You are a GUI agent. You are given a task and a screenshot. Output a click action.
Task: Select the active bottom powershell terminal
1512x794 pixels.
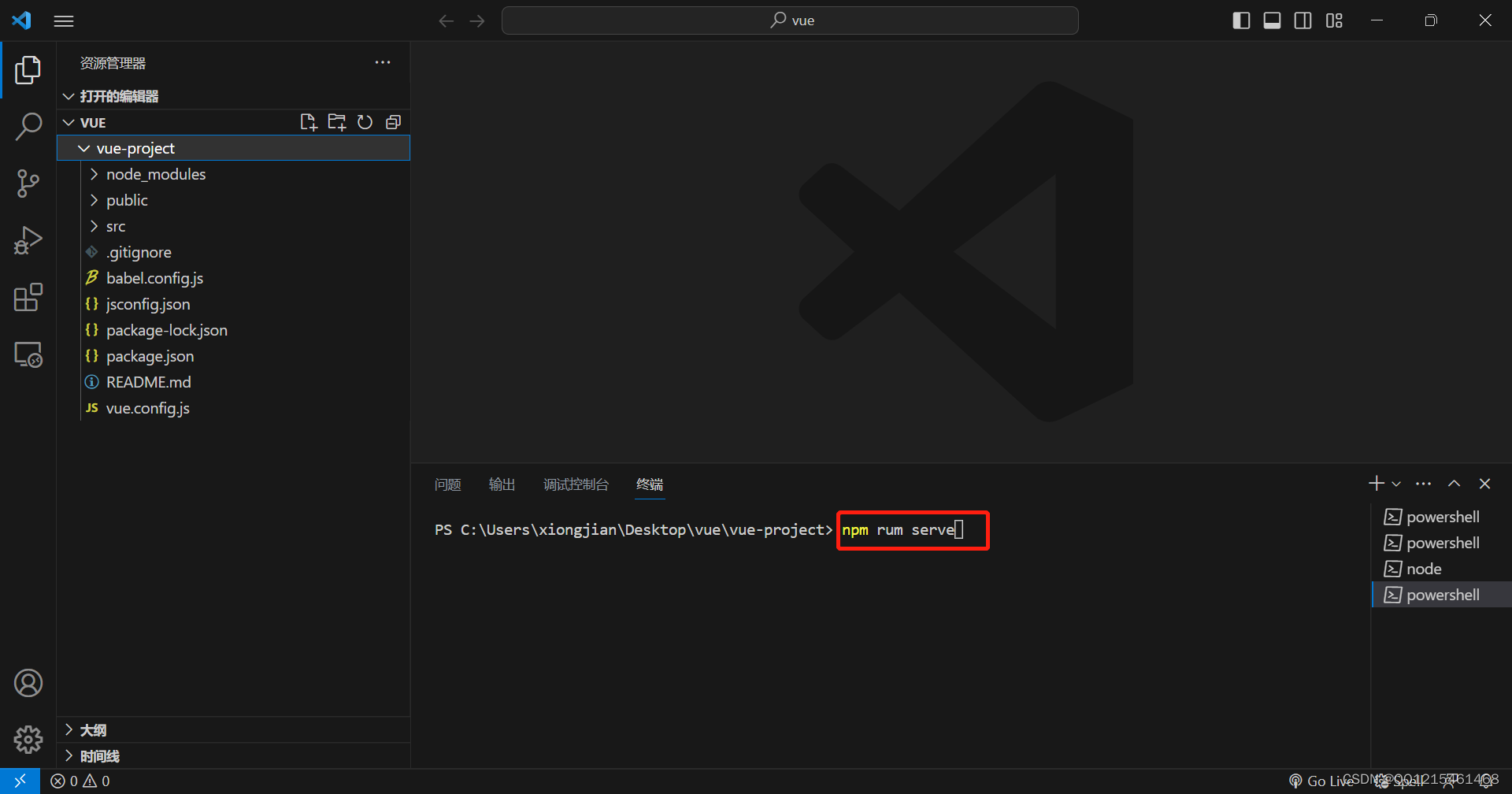pyautogui.click(x=1441, y=595)
